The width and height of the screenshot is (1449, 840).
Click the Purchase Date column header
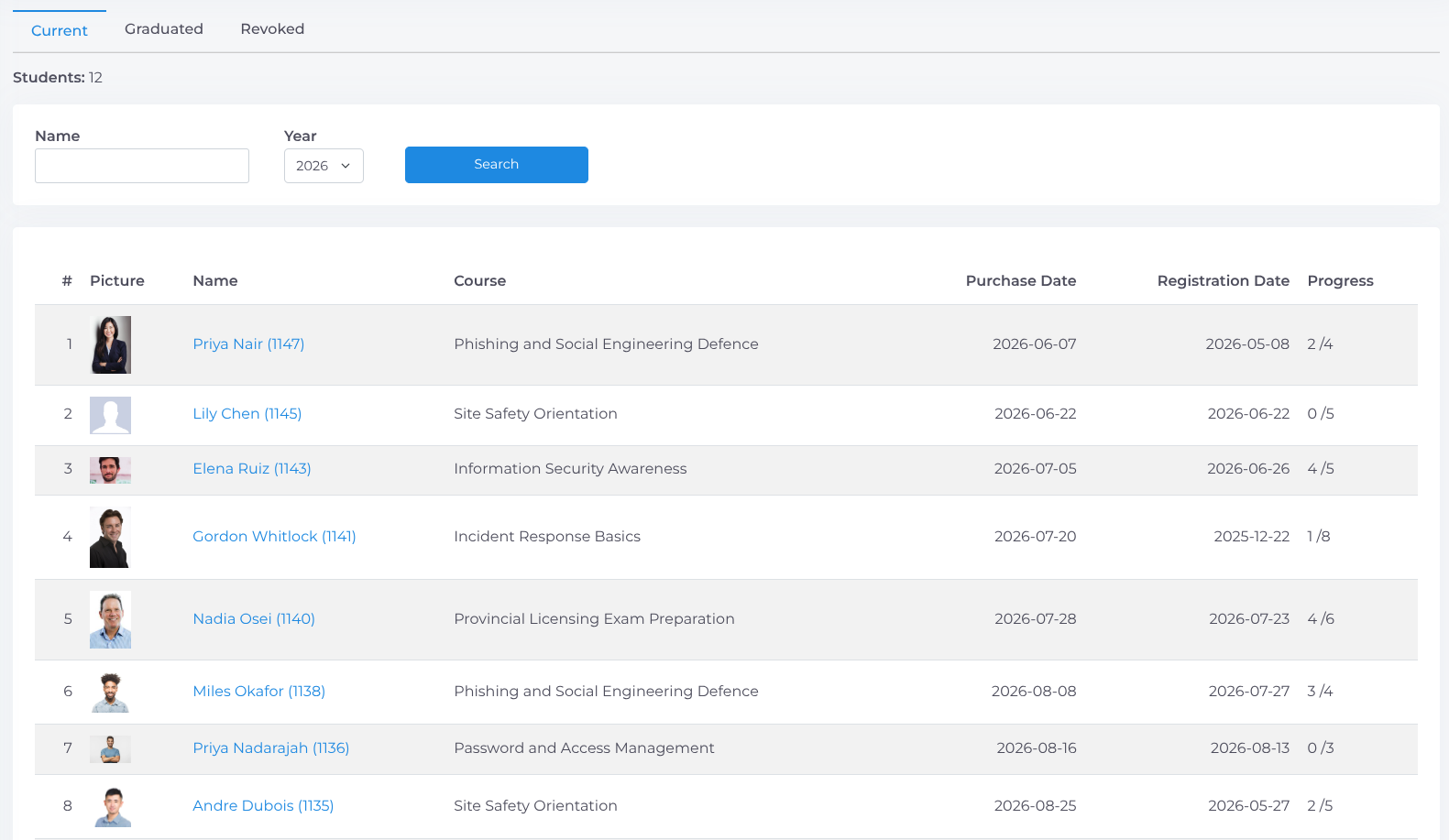(x=1021, y=281)
